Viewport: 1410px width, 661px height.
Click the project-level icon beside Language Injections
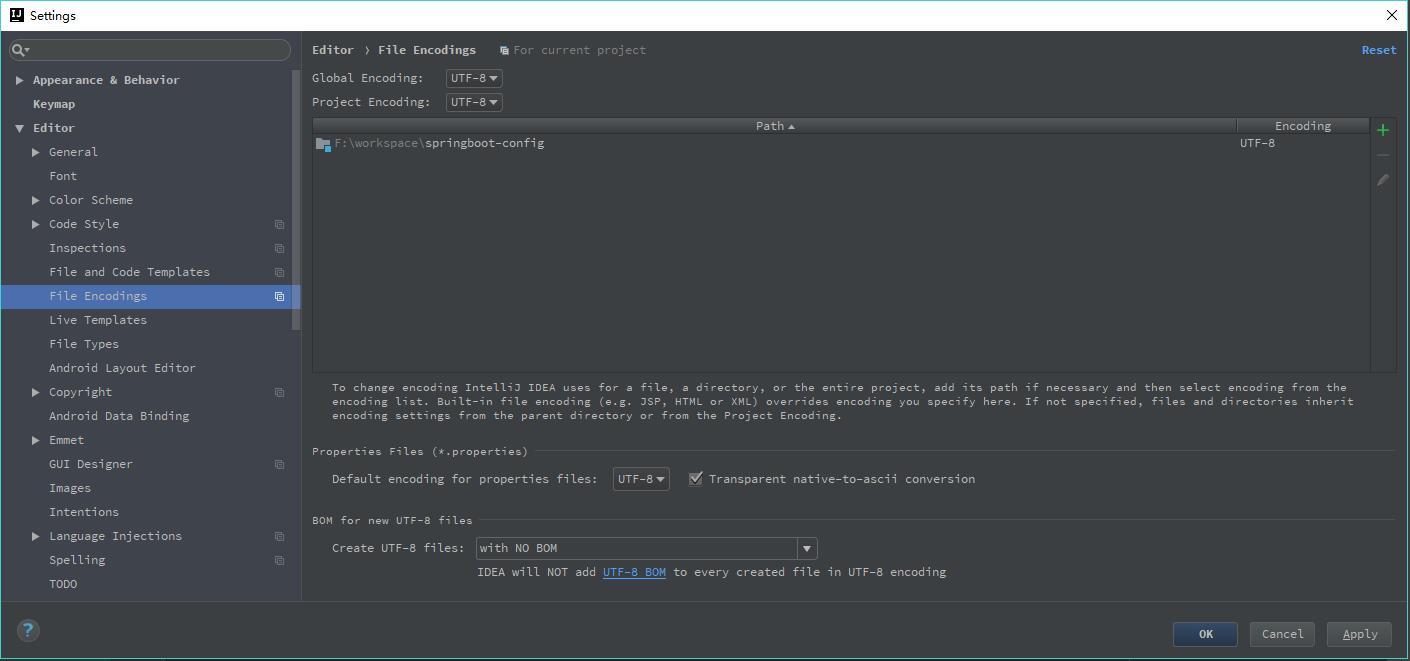pos(279,537)
